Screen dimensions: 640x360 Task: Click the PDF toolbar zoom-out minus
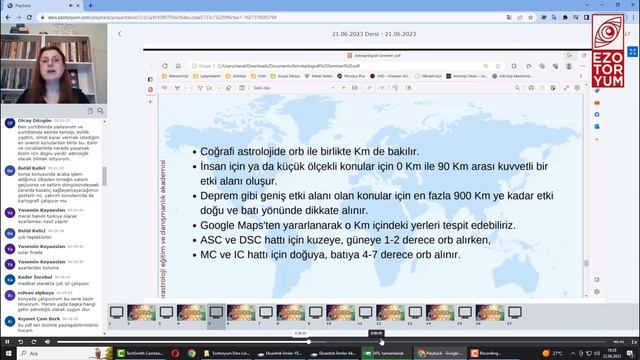tap(333, 88)
